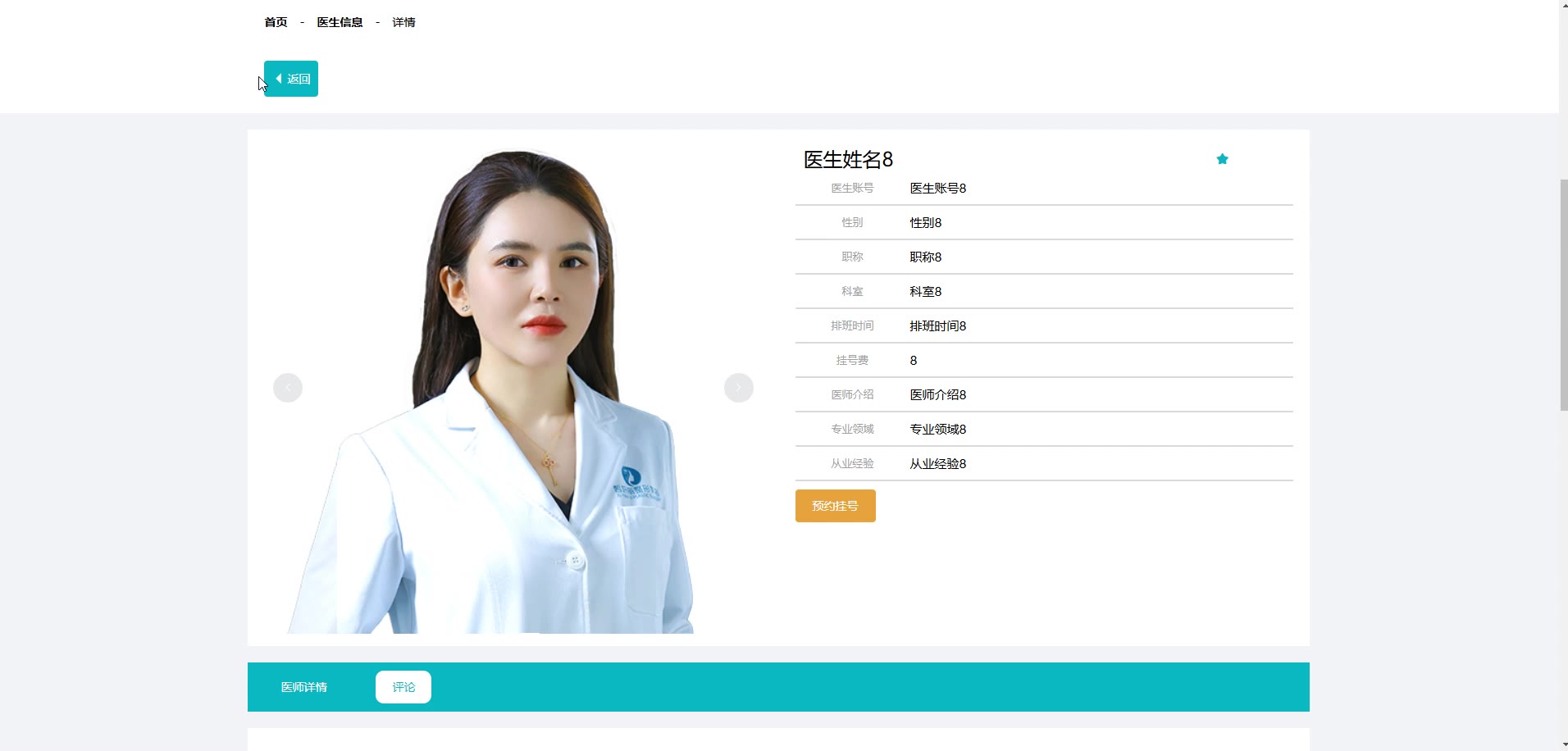Show previous doctor photo with left arrow

[x=288, y=388]
